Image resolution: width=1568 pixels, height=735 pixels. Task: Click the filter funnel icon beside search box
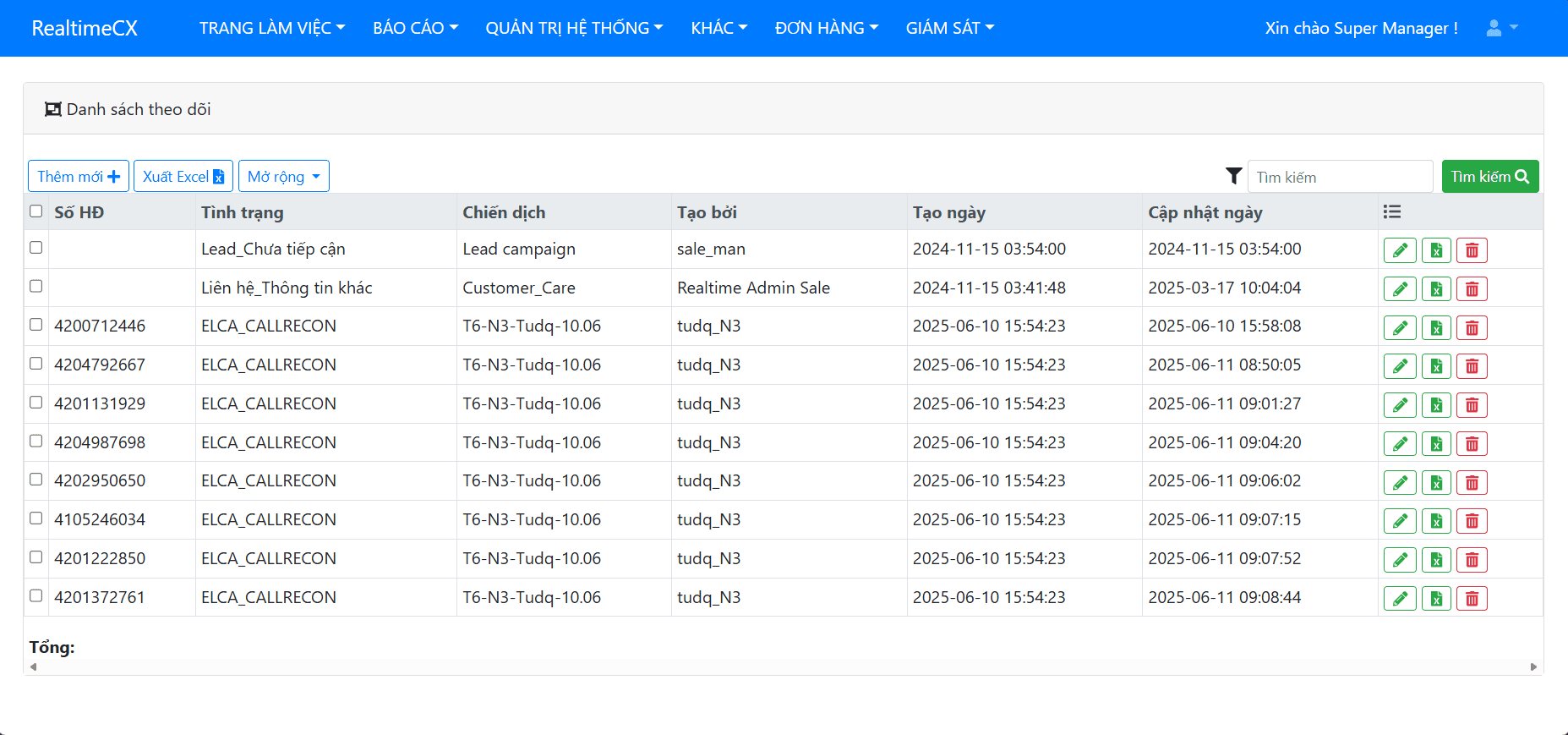click(1233, 176)
